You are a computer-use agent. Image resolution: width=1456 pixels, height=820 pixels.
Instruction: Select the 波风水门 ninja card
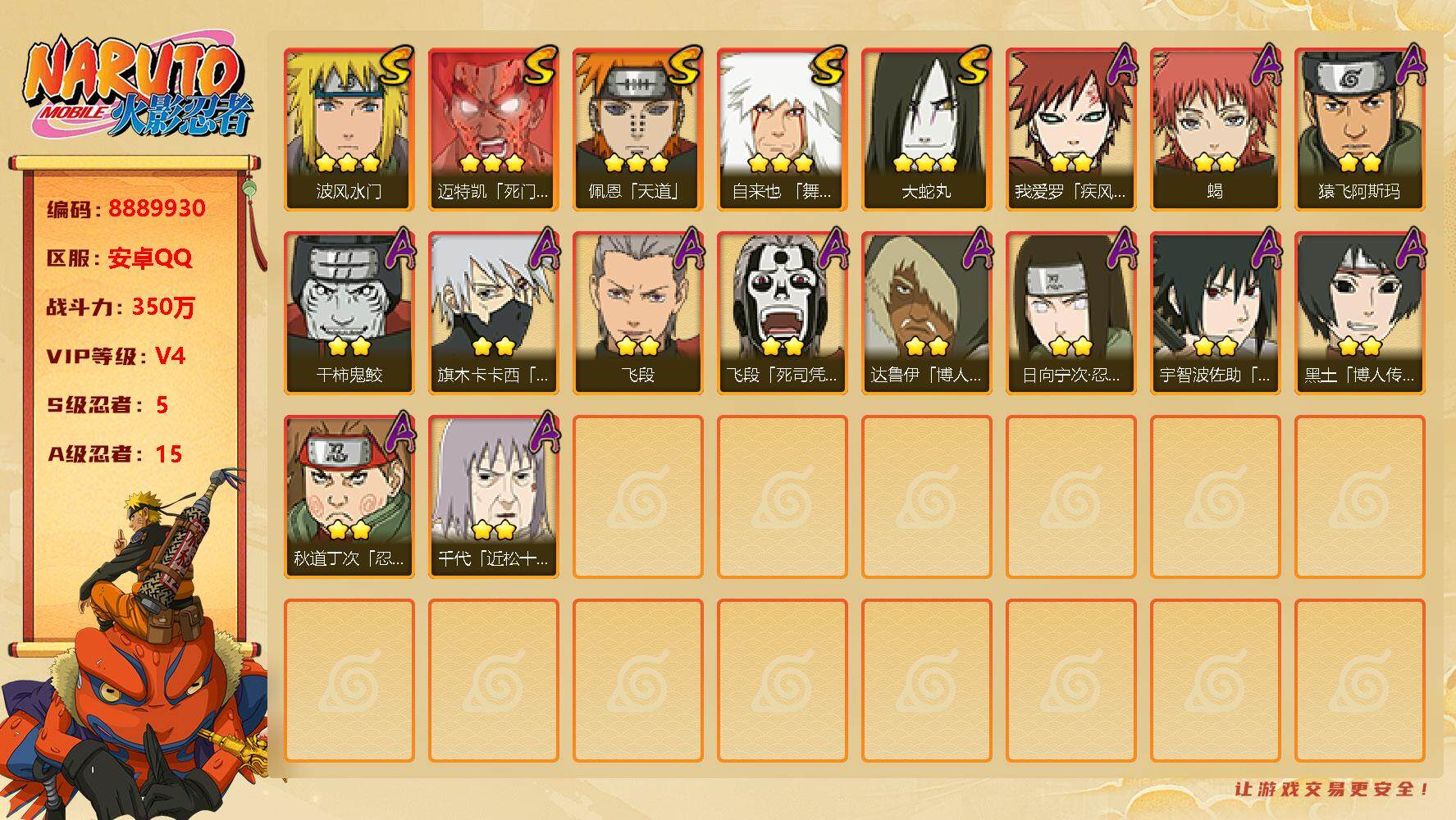coord(349,130)
